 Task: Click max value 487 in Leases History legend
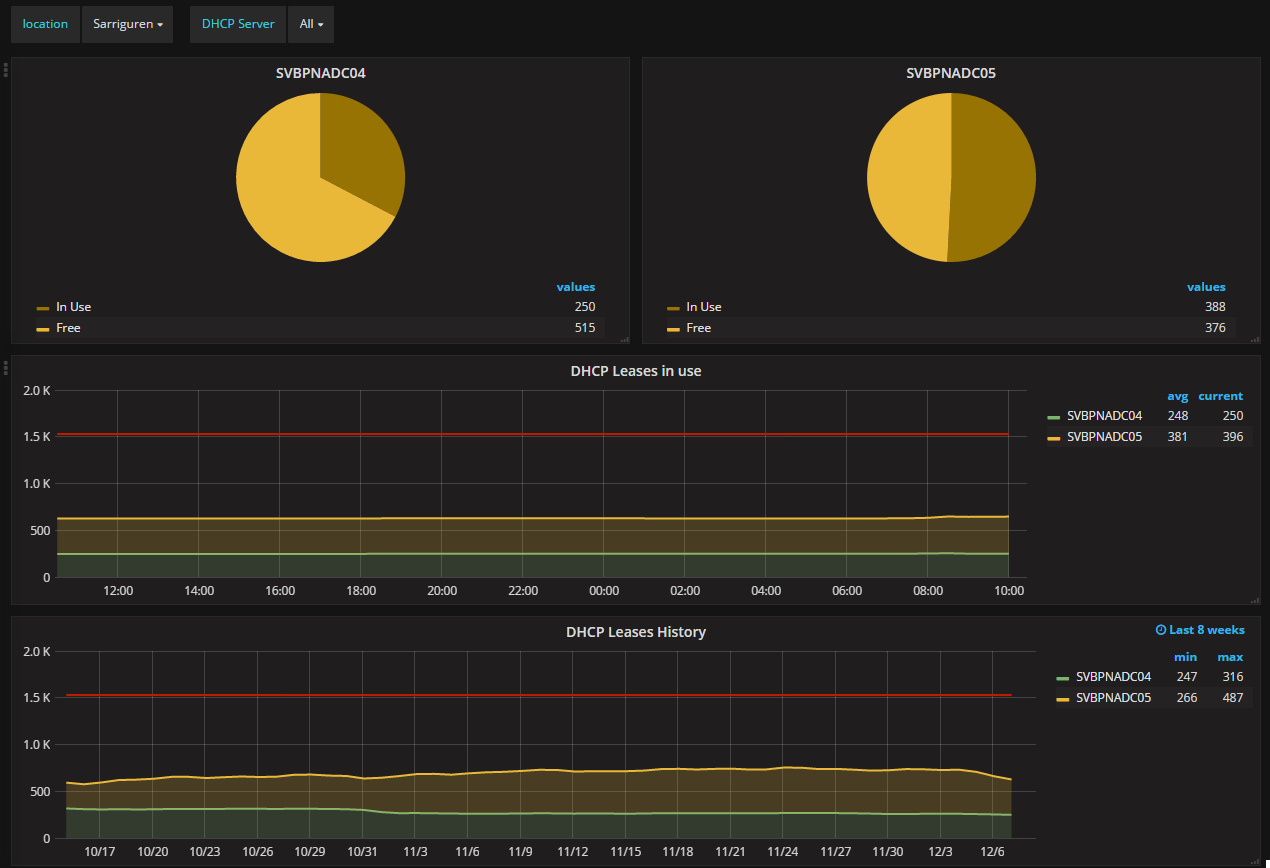pos(1232,698)
